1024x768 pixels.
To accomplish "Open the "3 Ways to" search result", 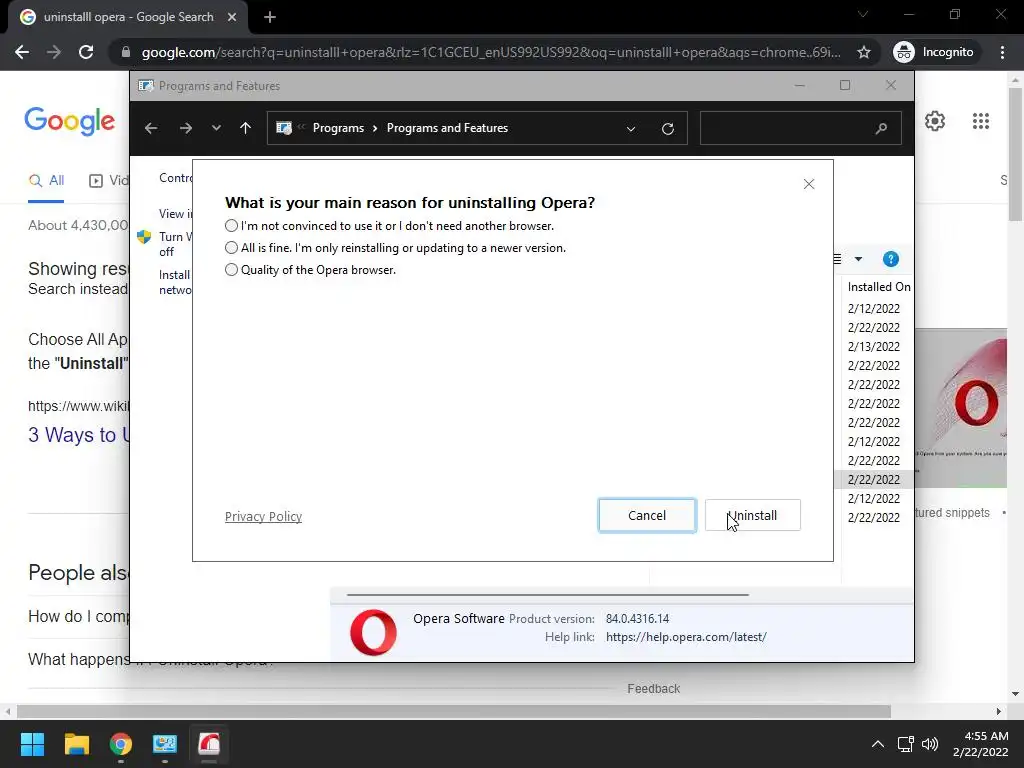I will [78, 435].
